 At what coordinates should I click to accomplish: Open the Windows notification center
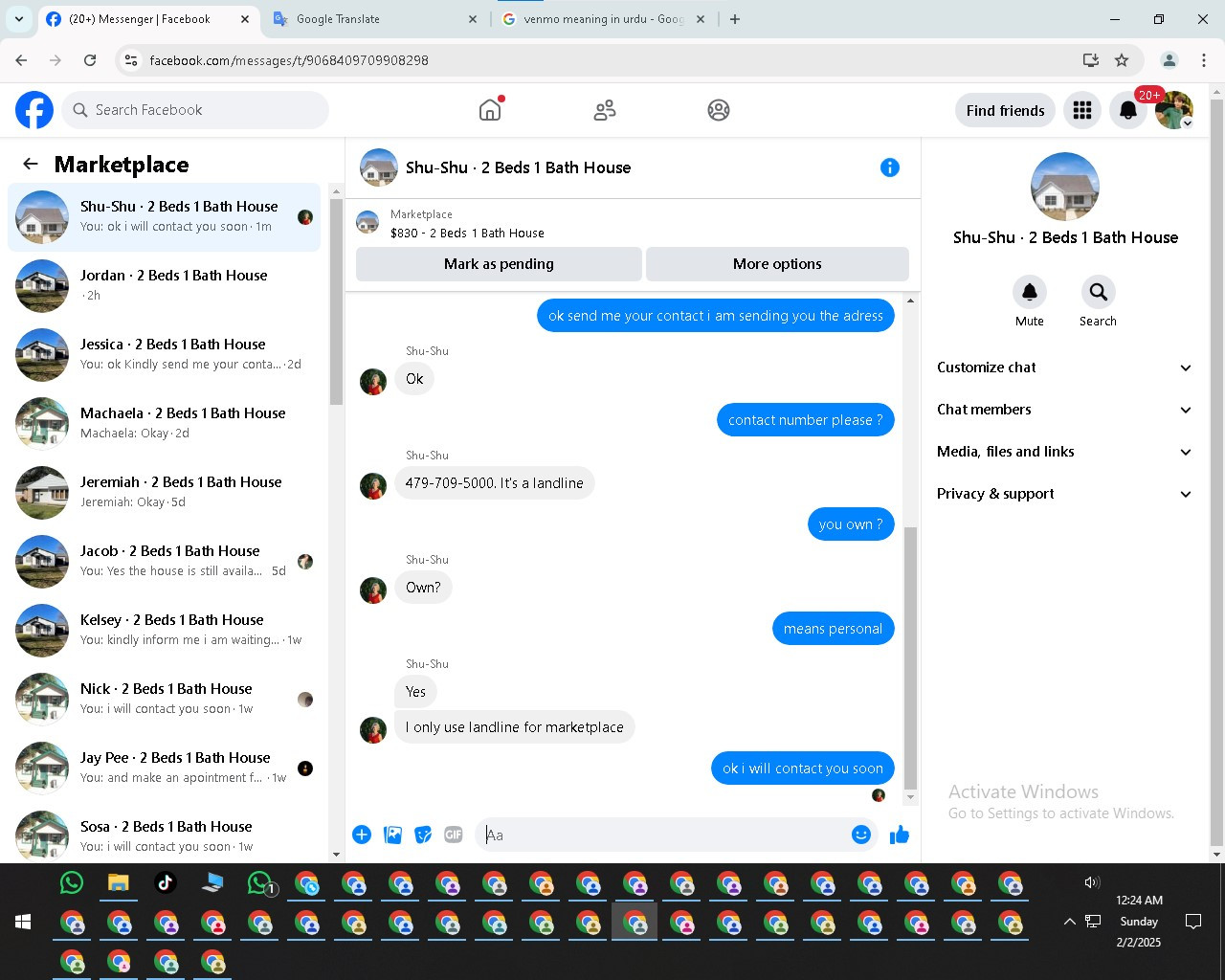pos(1193,922)
